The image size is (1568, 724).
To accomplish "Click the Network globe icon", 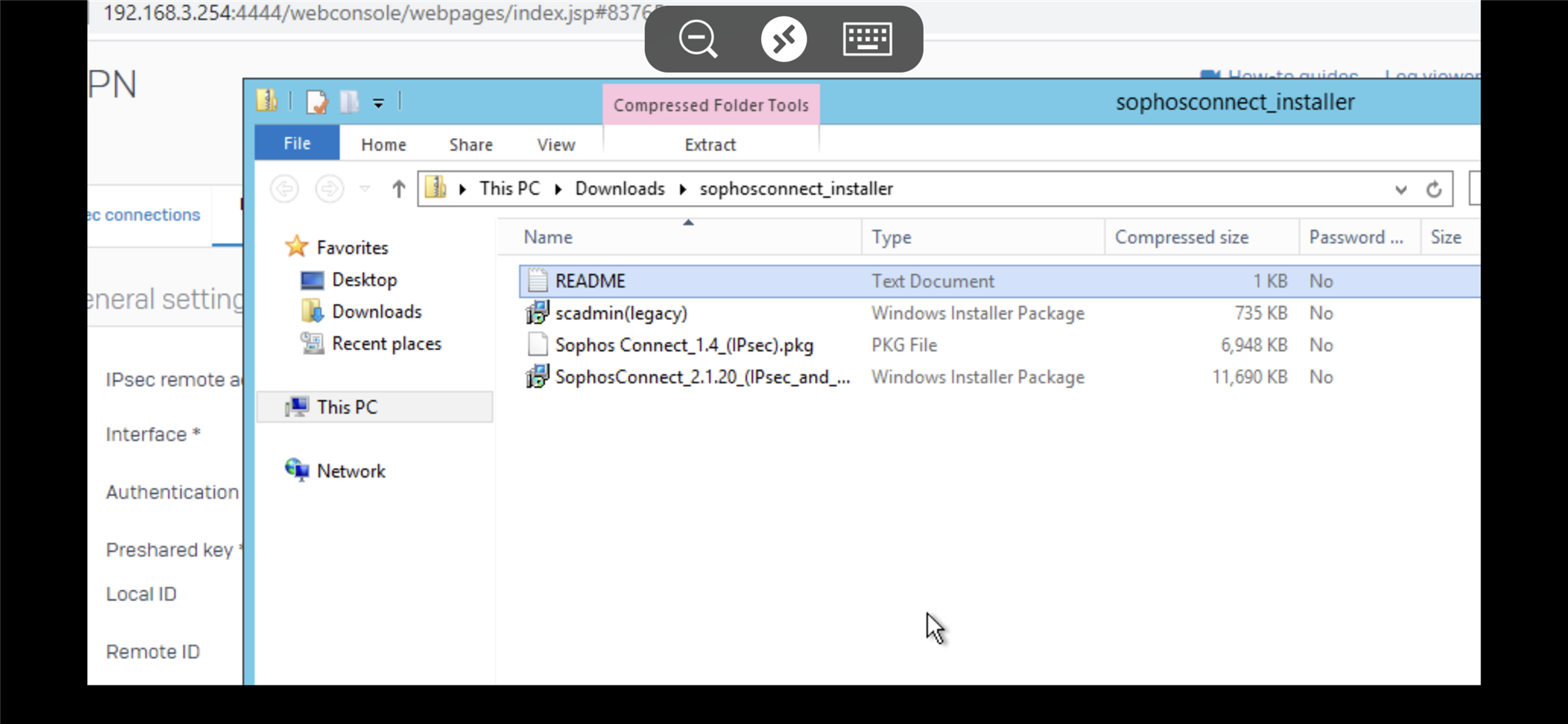I will click(x=296, y=469).
